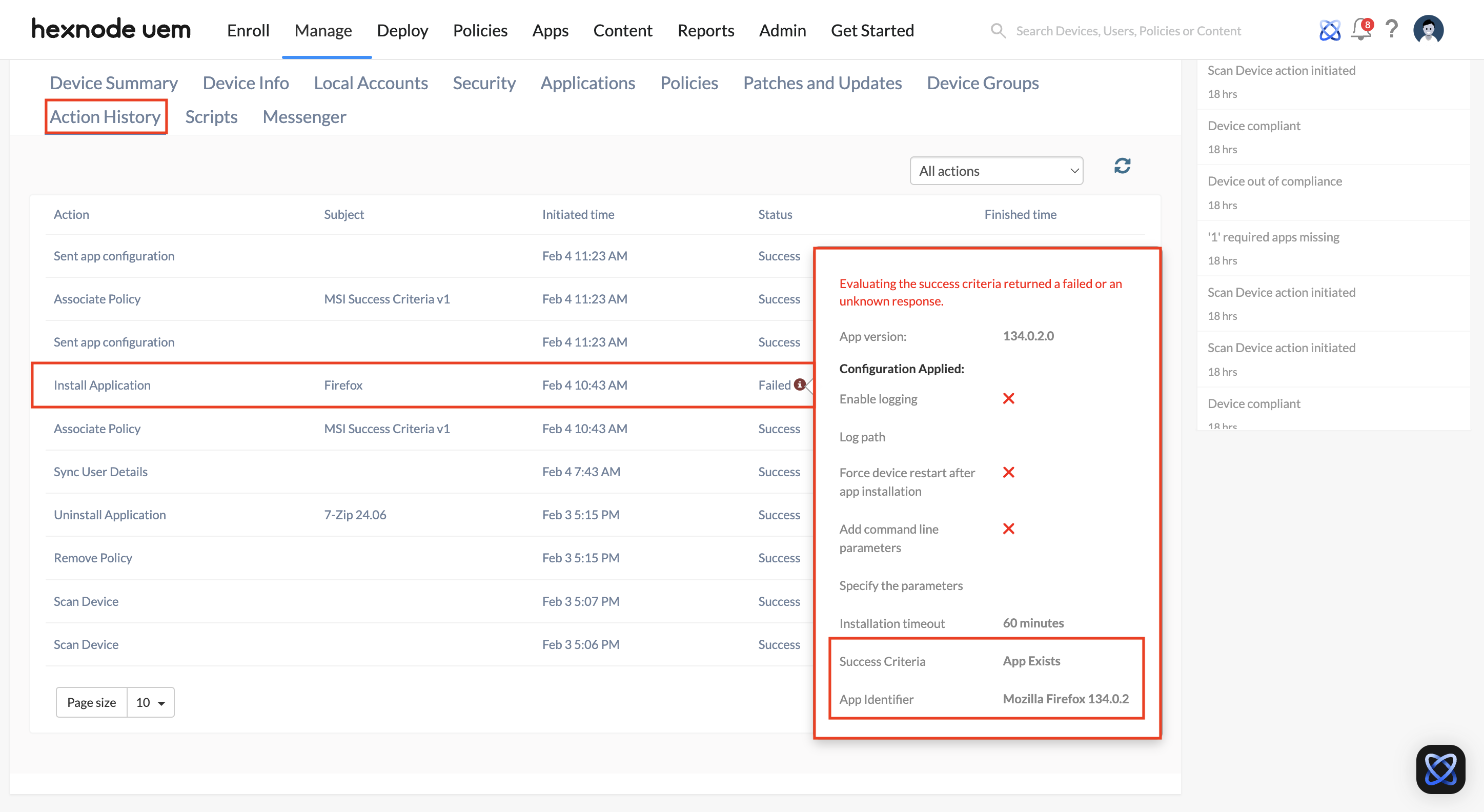
Task: Click MSI Success Criteria v1 at 10:43 AM
Action: coord(387,429)
